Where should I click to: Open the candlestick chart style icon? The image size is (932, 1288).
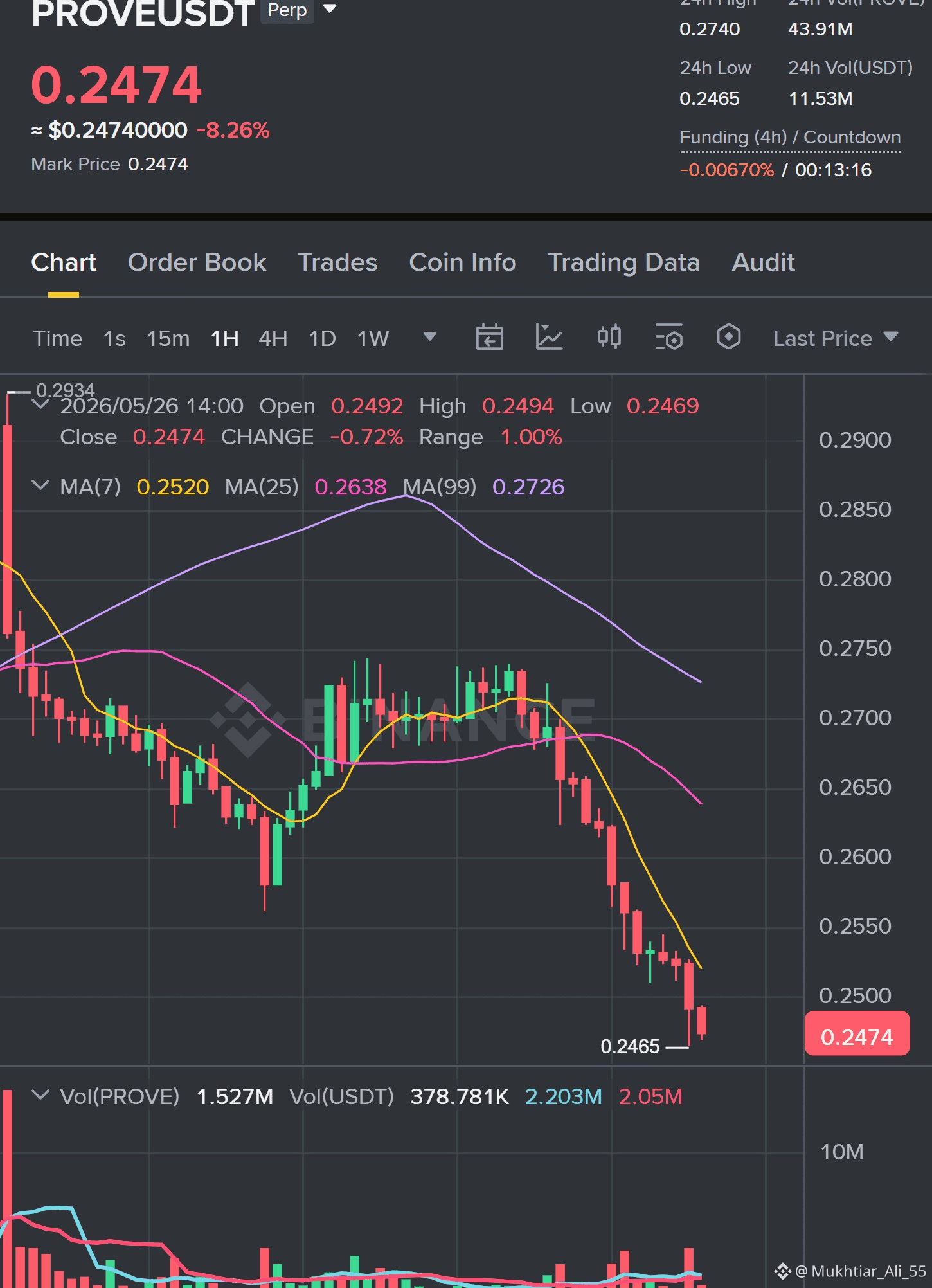pyautogui.click(x=609, y=337)
